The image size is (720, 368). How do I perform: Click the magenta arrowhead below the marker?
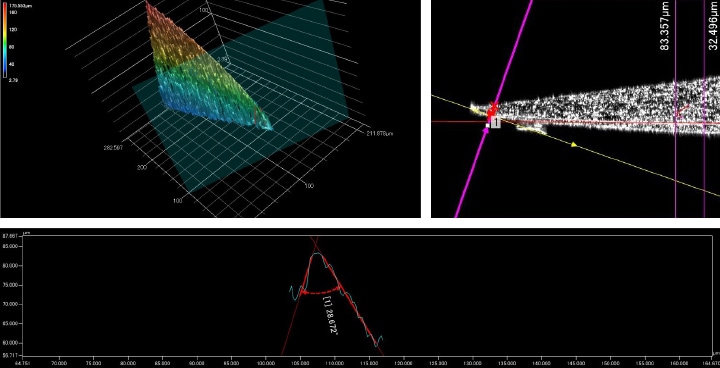point(486,131)
